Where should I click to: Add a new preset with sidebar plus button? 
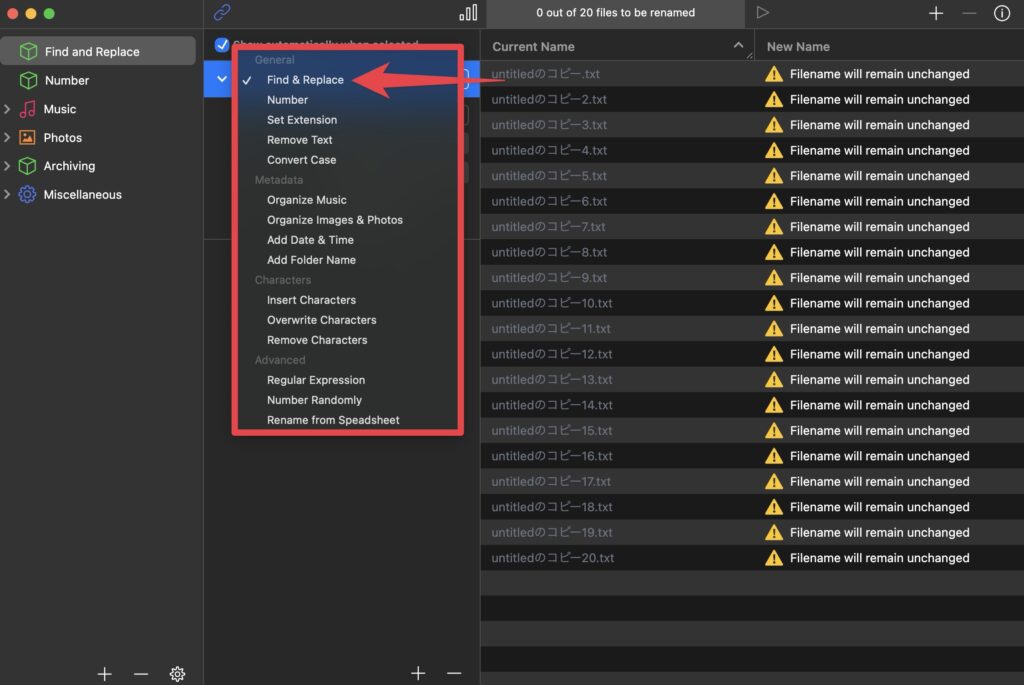104,674
